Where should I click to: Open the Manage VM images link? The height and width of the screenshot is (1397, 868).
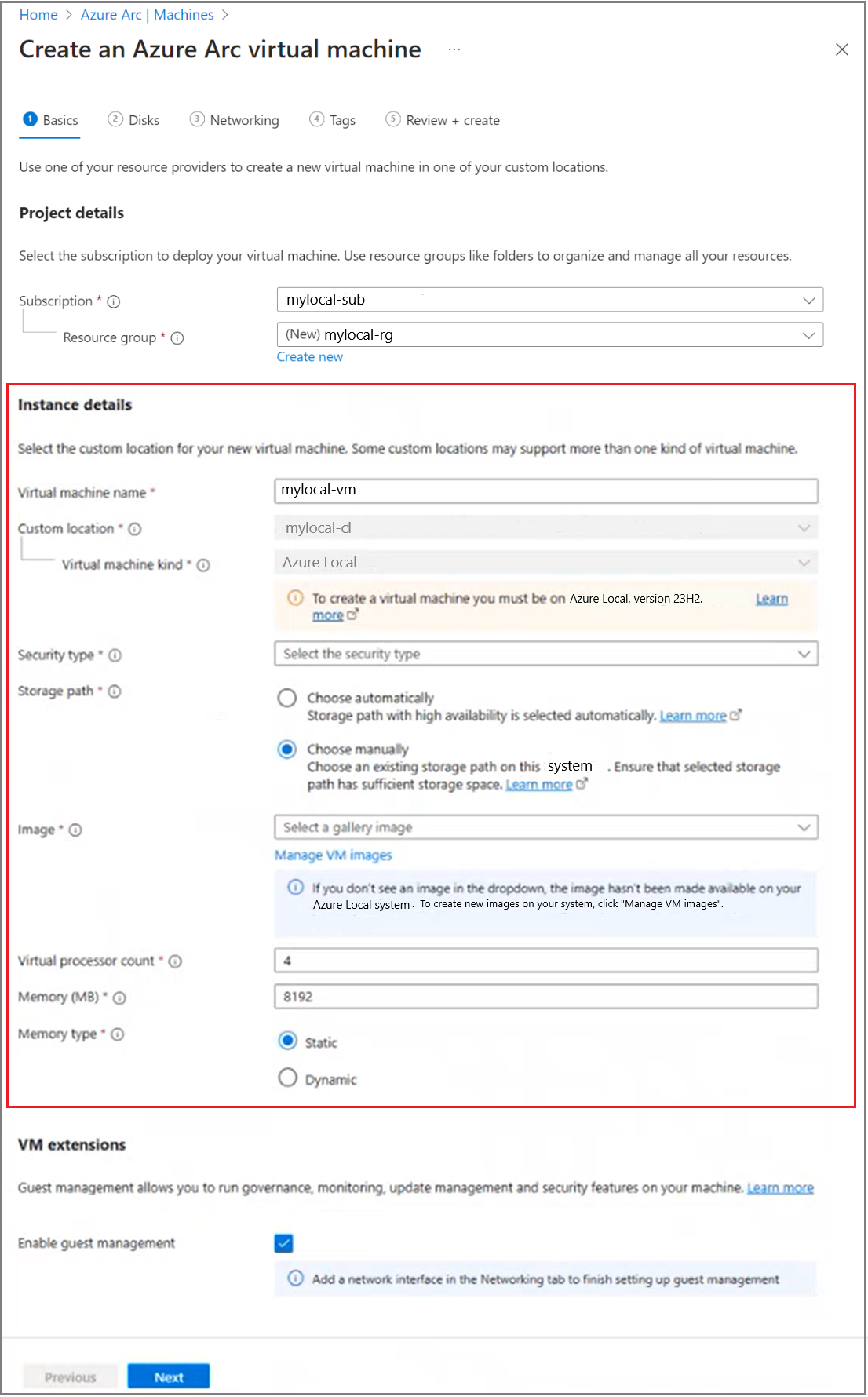[x=333, y=855]
